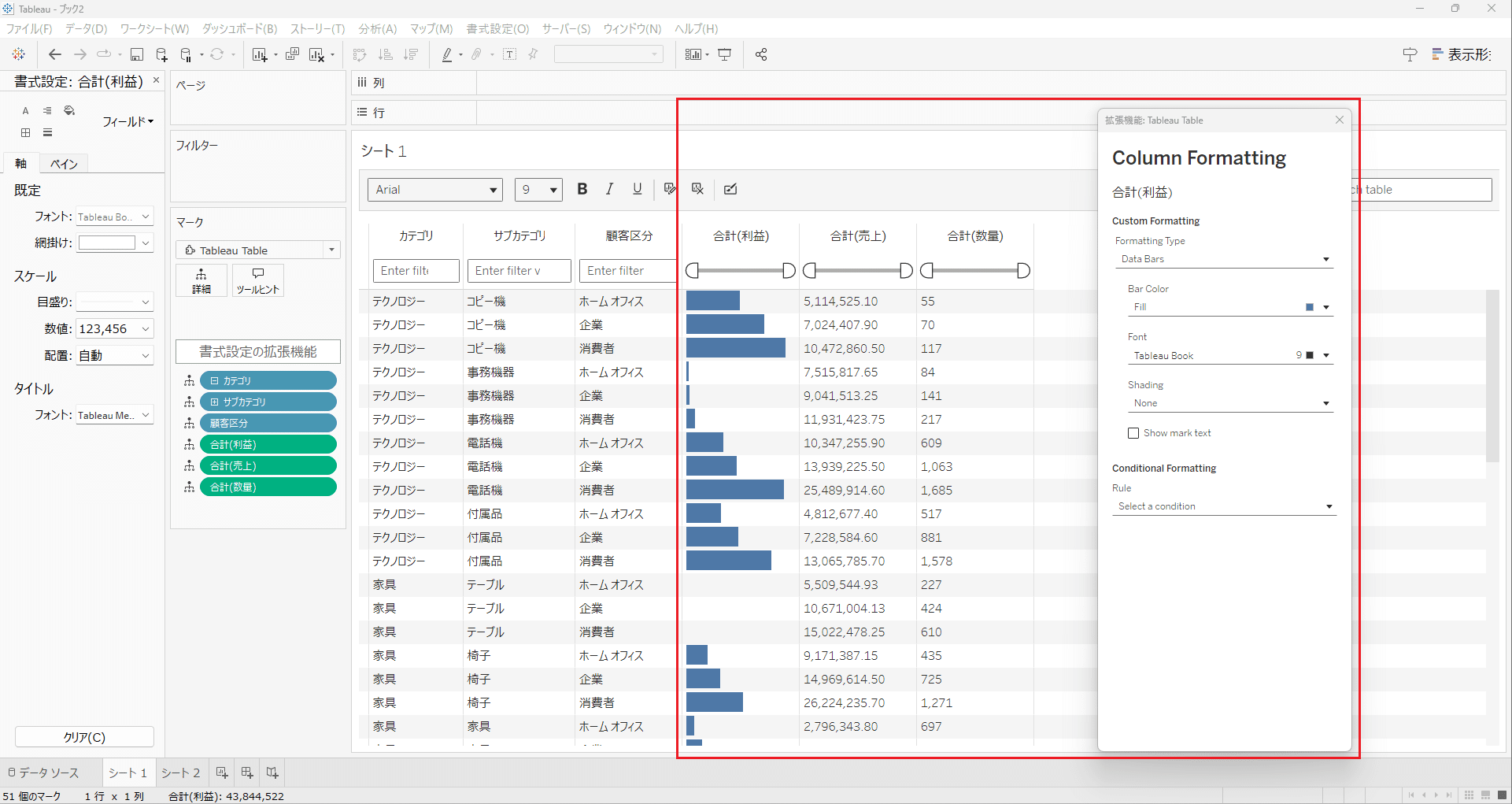Toggle Bold in the table toolbar

[582, 189]
